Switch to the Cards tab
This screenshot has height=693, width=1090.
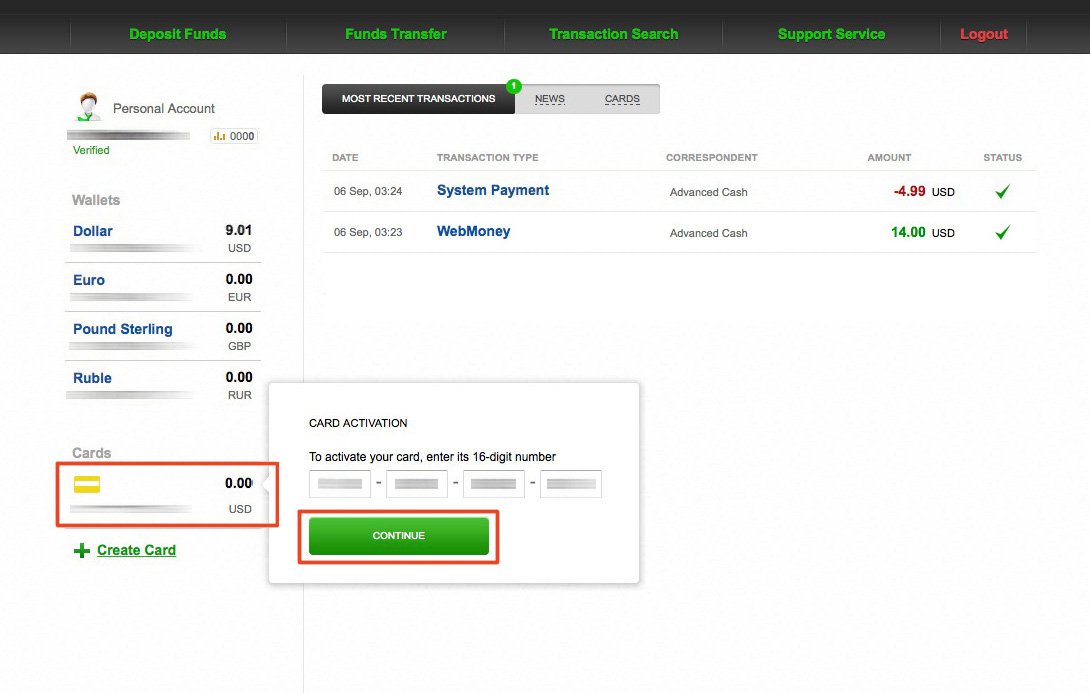[x=622, y=99]
